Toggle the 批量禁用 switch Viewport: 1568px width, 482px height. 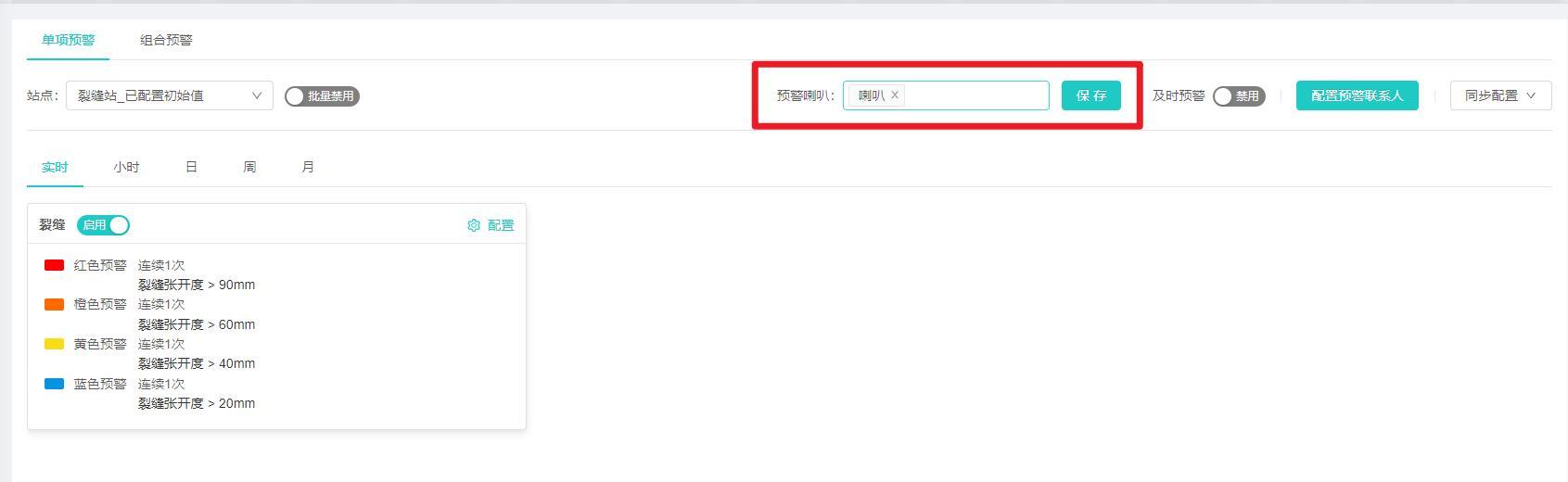click(322, 96)
